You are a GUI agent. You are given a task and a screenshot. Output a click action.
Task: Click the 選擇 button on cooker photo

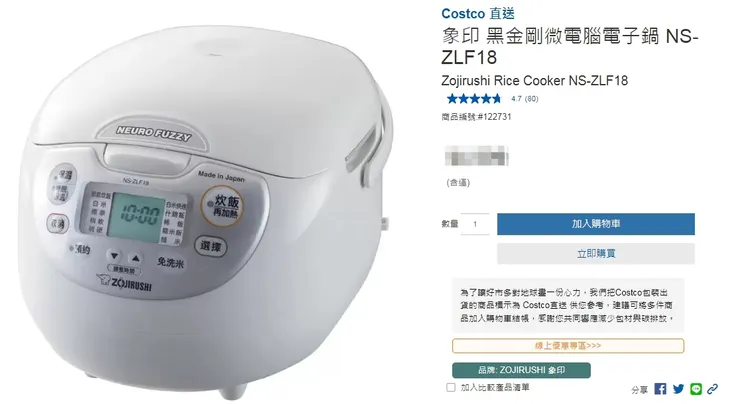click(210, 246)
